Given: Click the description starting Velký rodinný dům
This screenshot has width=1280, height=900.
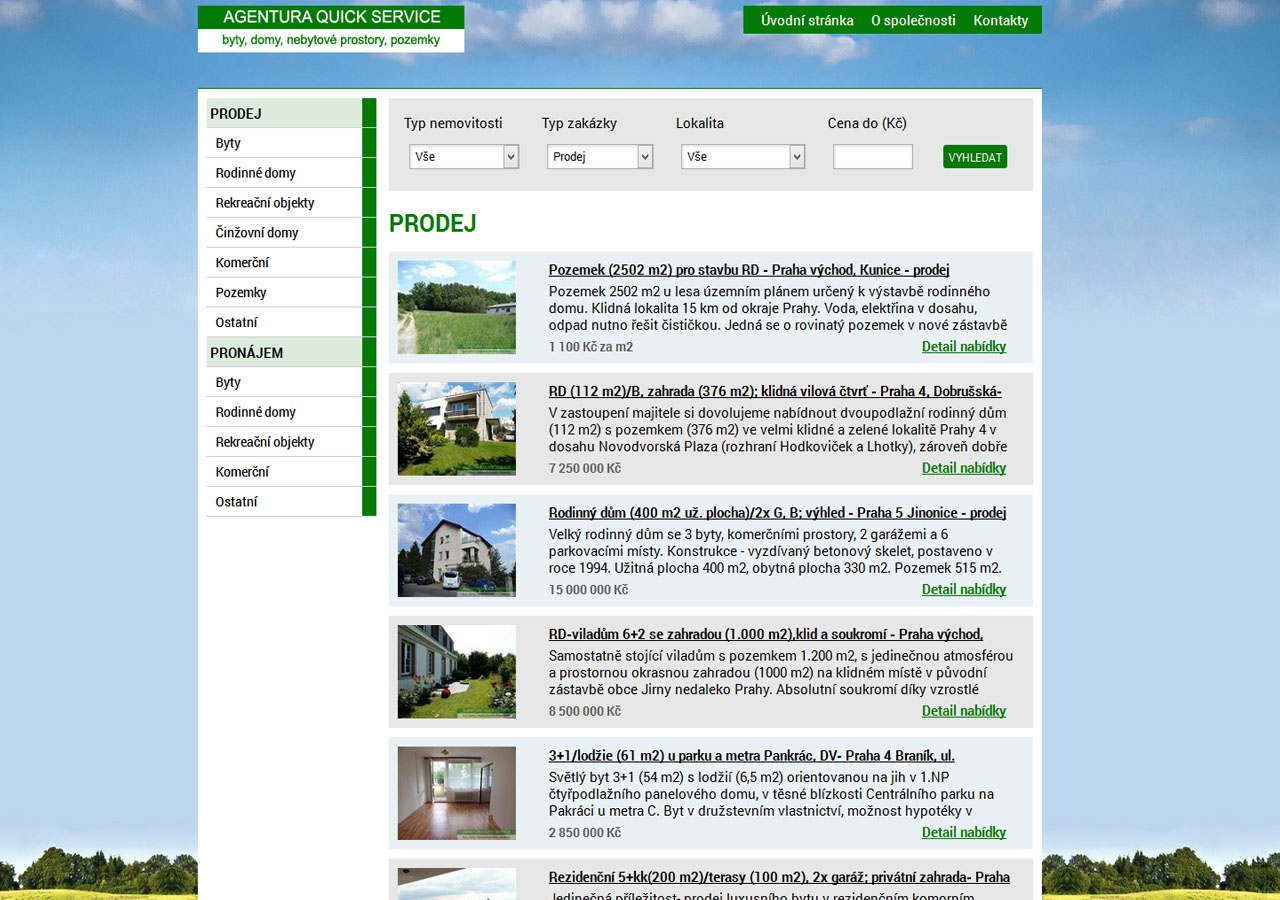Looking at the screenshot, I should [x=775, y=551].
